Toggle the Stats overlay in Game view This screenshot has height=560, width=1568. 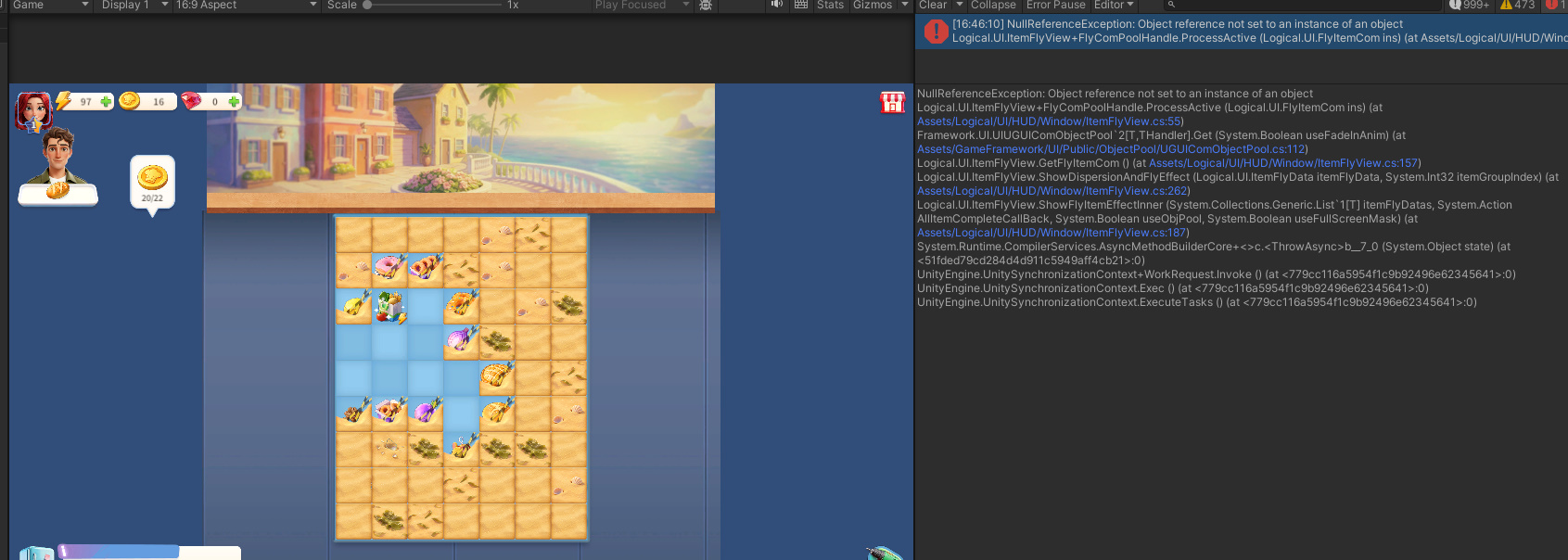click(830, 6)
